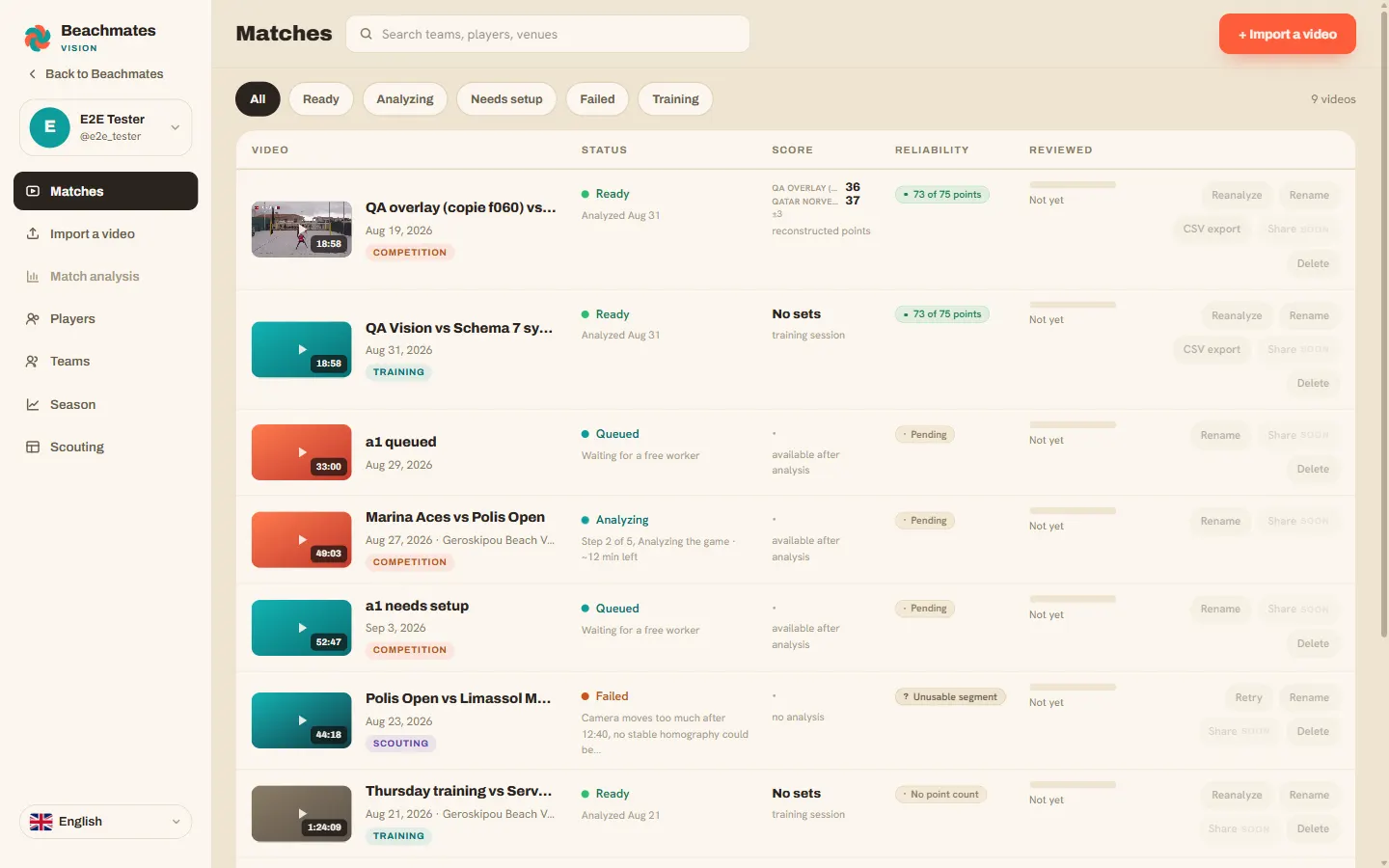Click the Teams icon in sidebar
The image size is (1389, 868).
pos(33,362)
